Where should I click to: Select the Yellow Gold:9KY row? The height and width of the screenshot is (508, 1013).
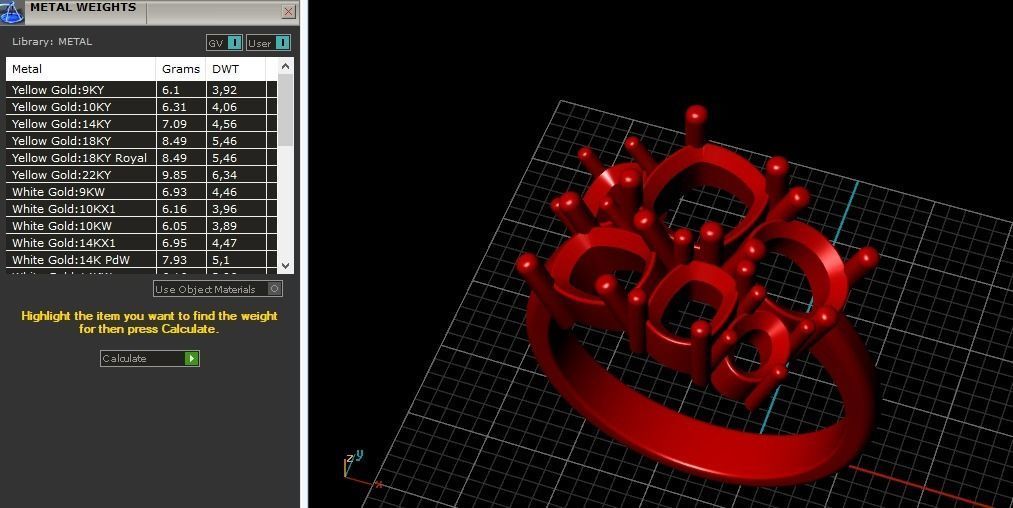point(141,90)
